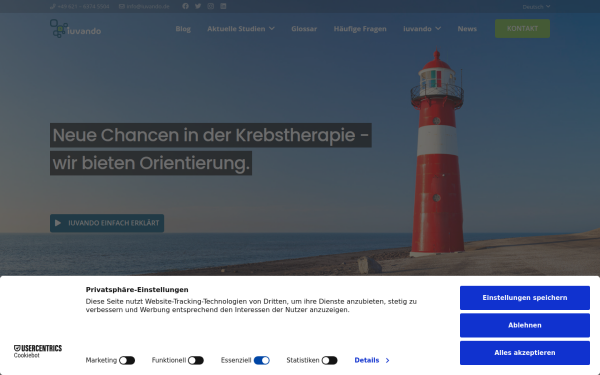
Task: Open the Twitter icon link
Action: (x=198, y=6)
